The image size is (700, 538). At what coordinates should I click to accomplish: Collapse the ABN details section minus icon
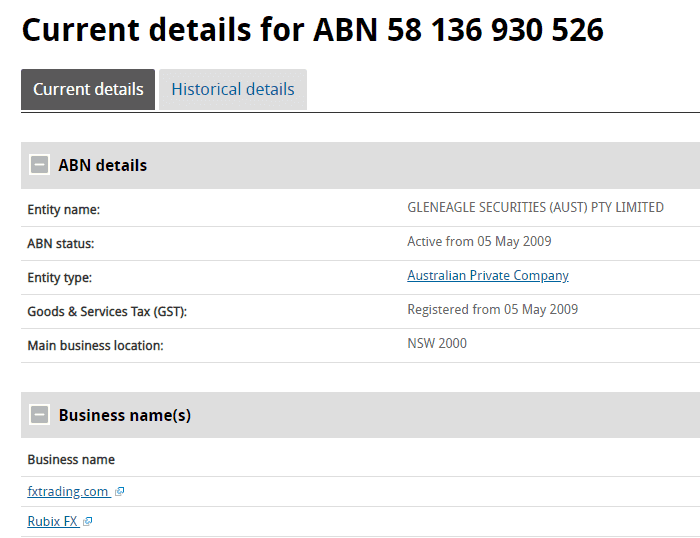click(39, 165)
